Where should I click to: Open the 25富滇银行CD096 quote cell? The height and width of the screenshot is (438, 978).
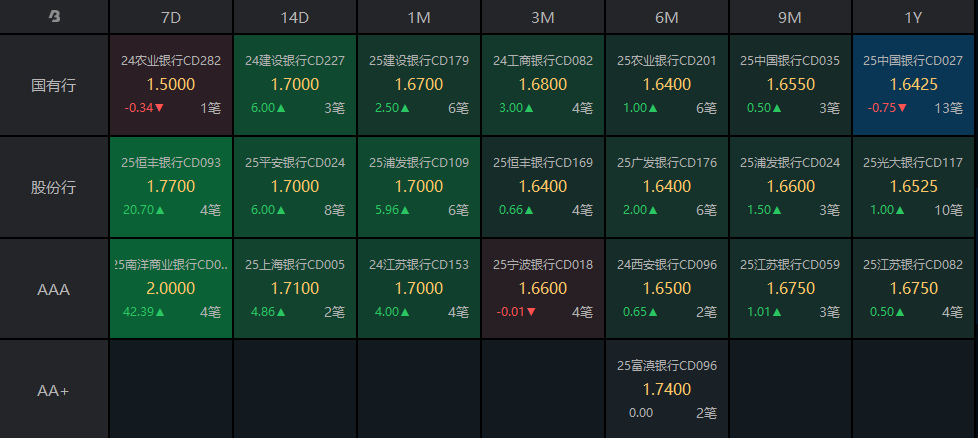click(x=667, y=389)
